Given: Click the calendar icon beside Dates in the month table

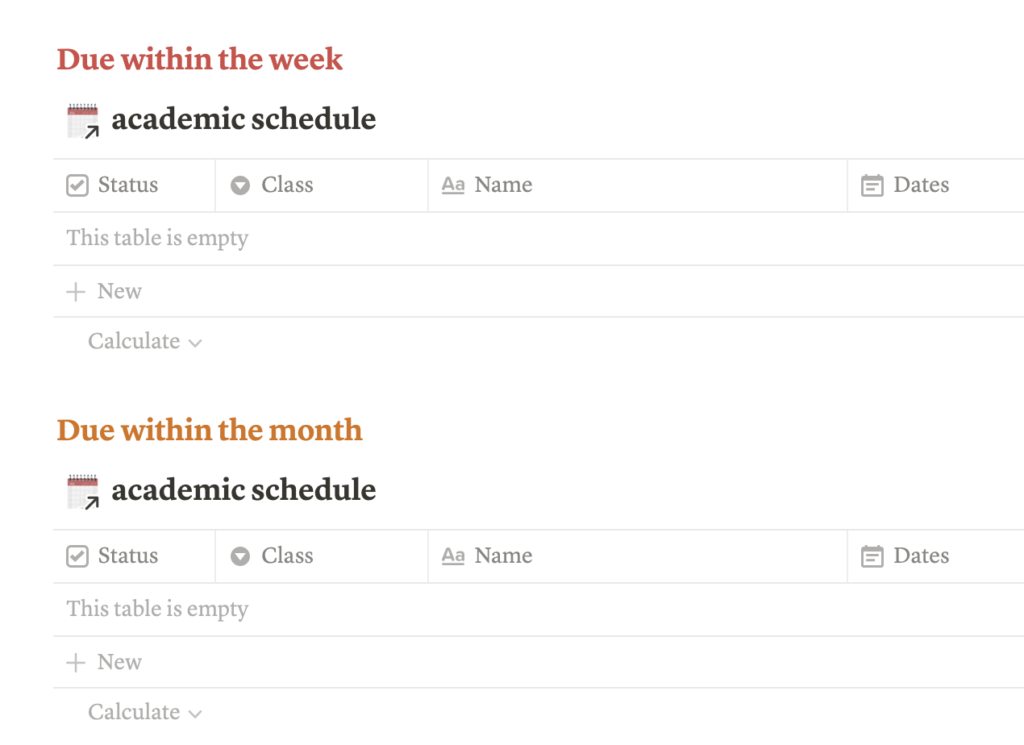Looking at the screenshot, I should pos(871,556).
